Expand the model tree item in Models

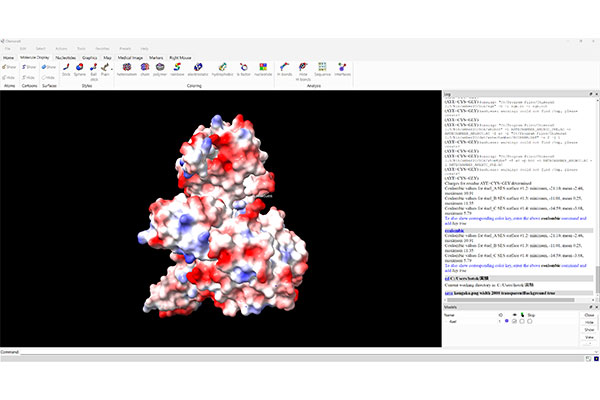click(447, 321)
